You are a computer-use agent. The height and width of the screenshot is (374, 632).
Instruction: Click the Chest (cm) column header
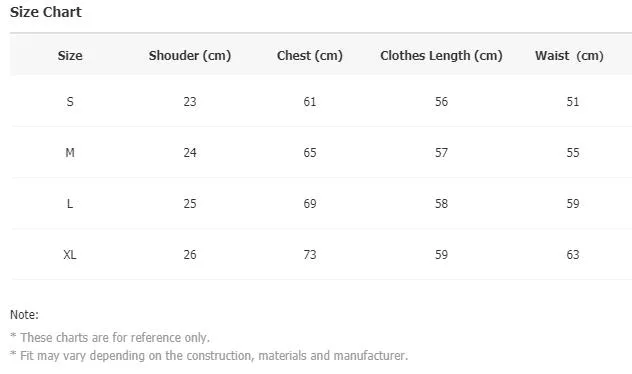click(x=310, y=55)
